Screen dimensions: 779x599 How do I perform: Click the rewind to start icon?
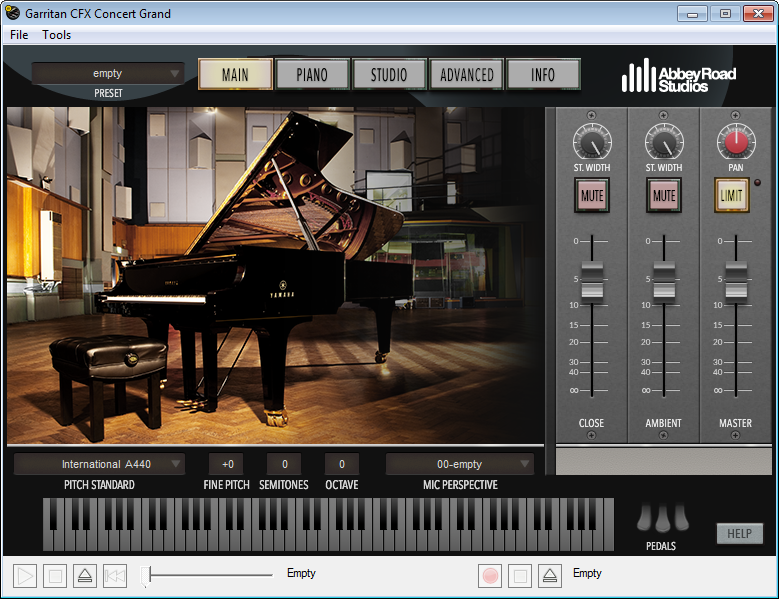[115, 576]
